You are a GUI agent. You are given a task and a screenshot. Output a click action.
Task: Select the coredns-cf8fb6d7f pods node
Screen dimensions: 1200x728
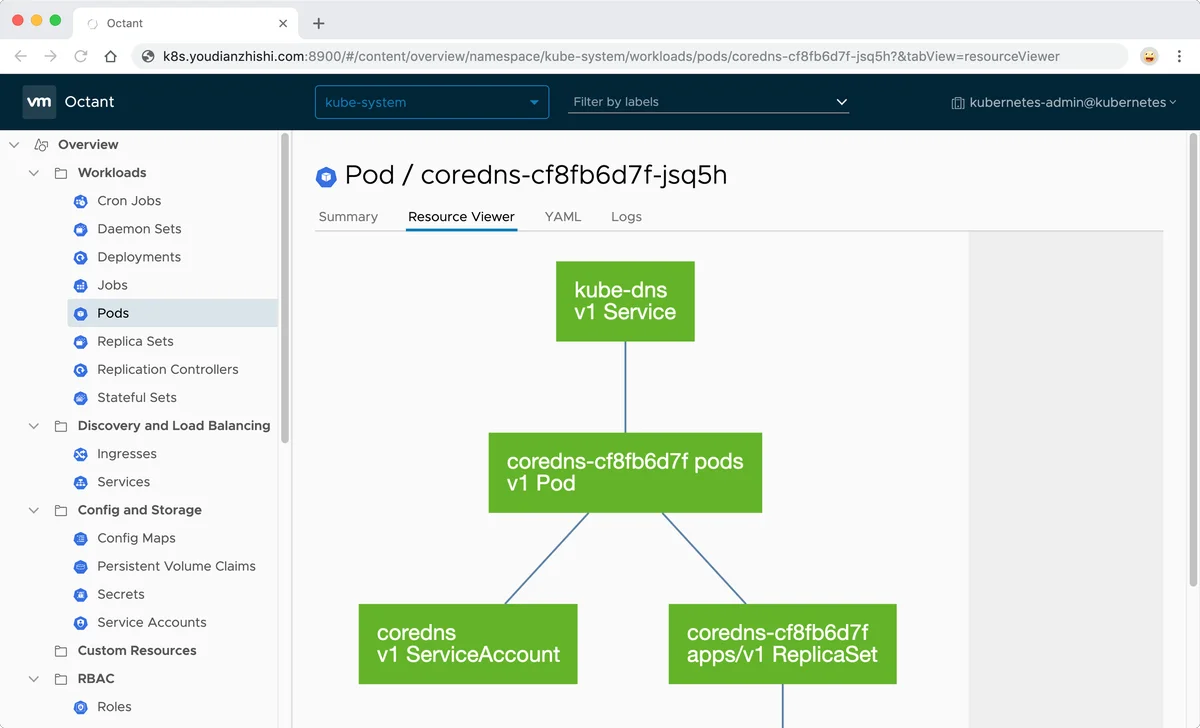point(625,473)
